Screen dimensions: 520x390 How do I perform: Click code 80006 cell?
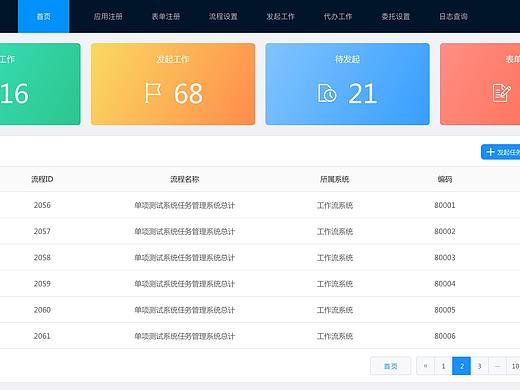coord(445,336)
